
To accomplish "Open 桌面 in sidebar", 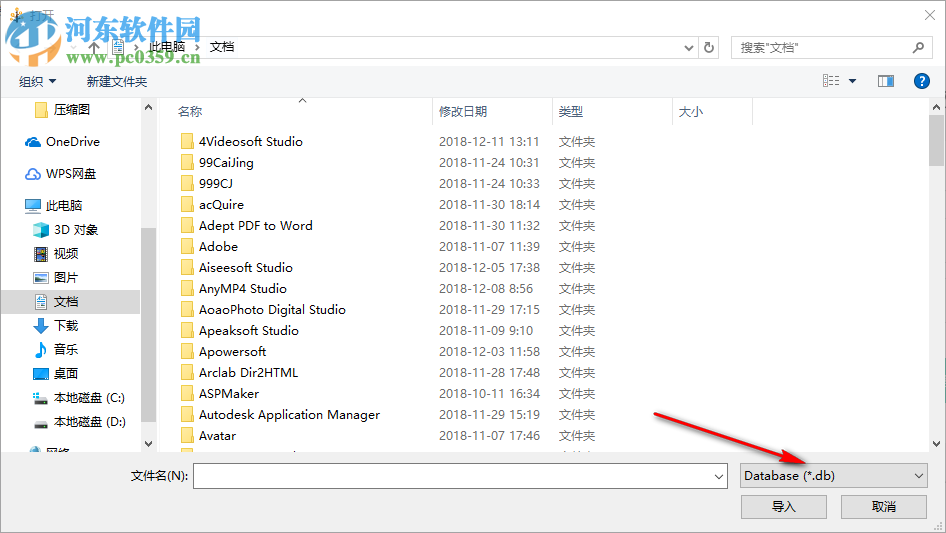I will 56,374.
